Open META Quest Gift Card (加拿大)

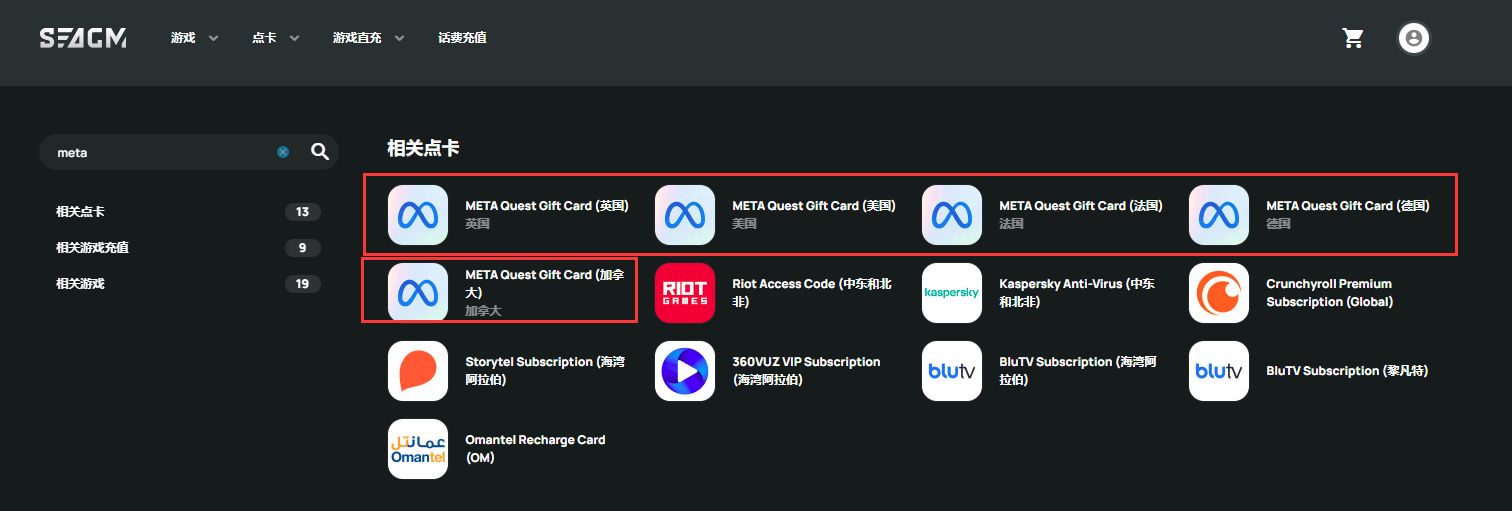[546, 283]
